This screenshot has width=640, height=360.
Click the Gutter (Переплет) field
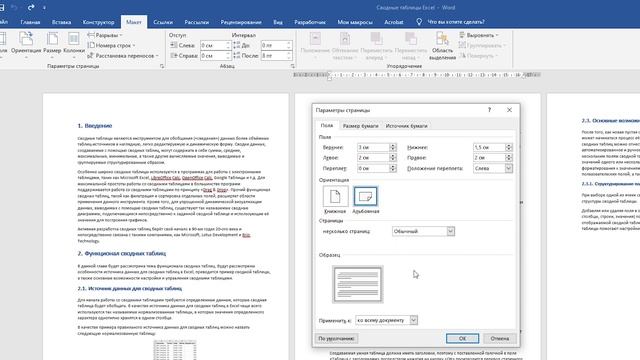pos(373,168)
